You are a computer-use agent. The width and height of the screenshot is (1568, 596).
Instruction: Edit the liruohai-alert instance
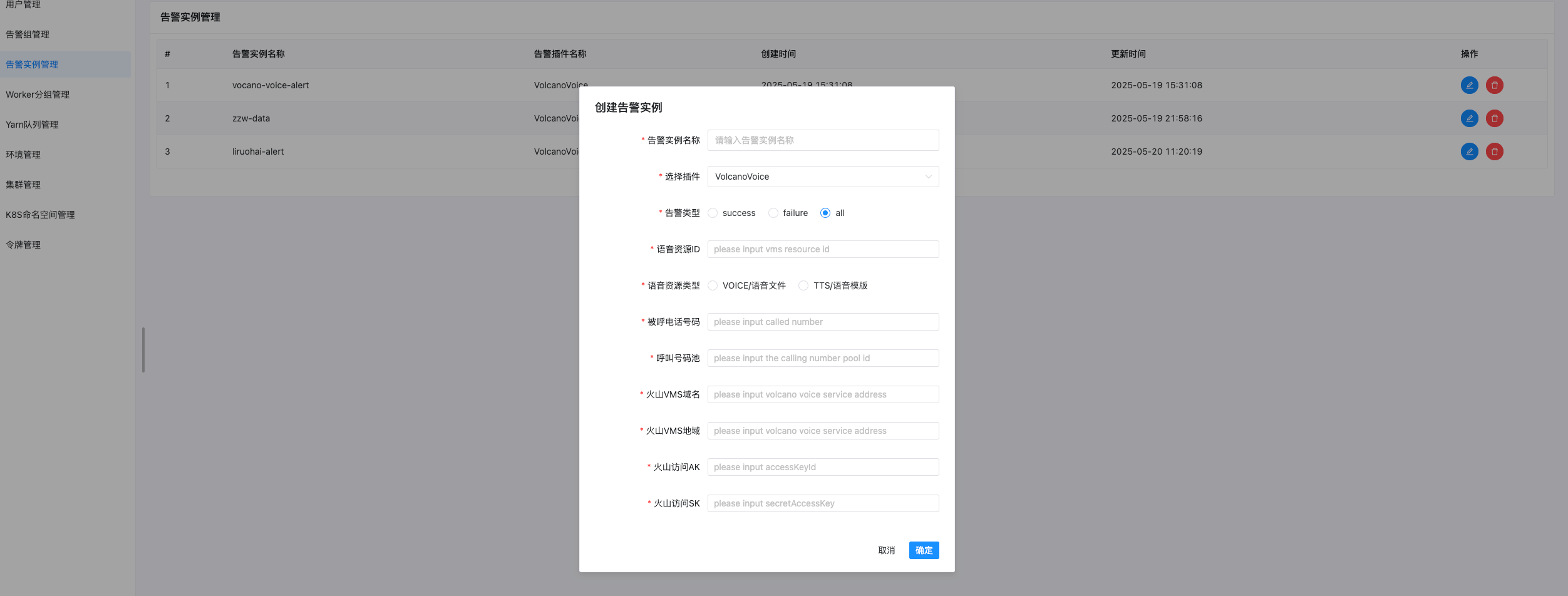coord(1469,152)
